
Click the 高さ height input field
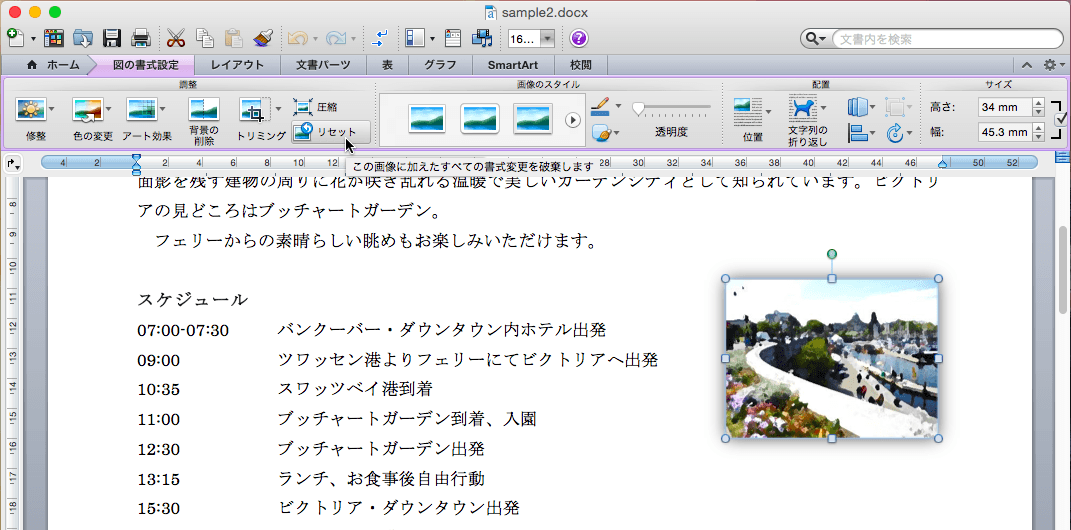(x=1004, y=107)
